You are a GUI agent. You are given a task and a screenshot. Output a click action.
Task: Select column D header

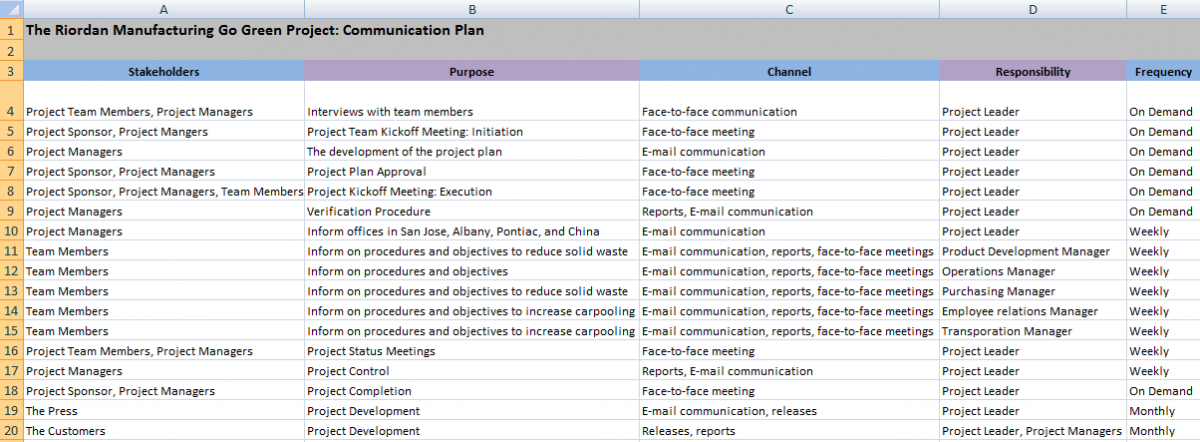(x=1032, y=9)
